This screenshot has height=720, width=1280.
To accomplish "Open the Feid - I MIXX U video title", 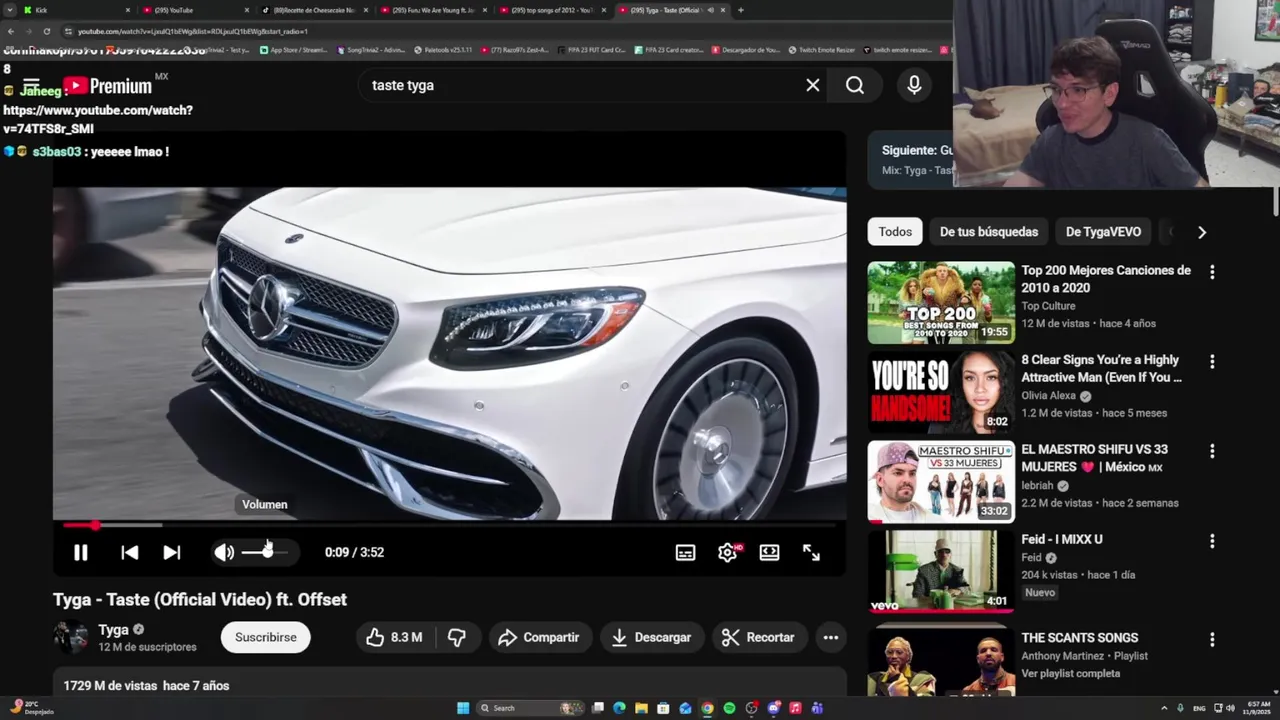I will pyautogui.click(x=1062, y=539).
